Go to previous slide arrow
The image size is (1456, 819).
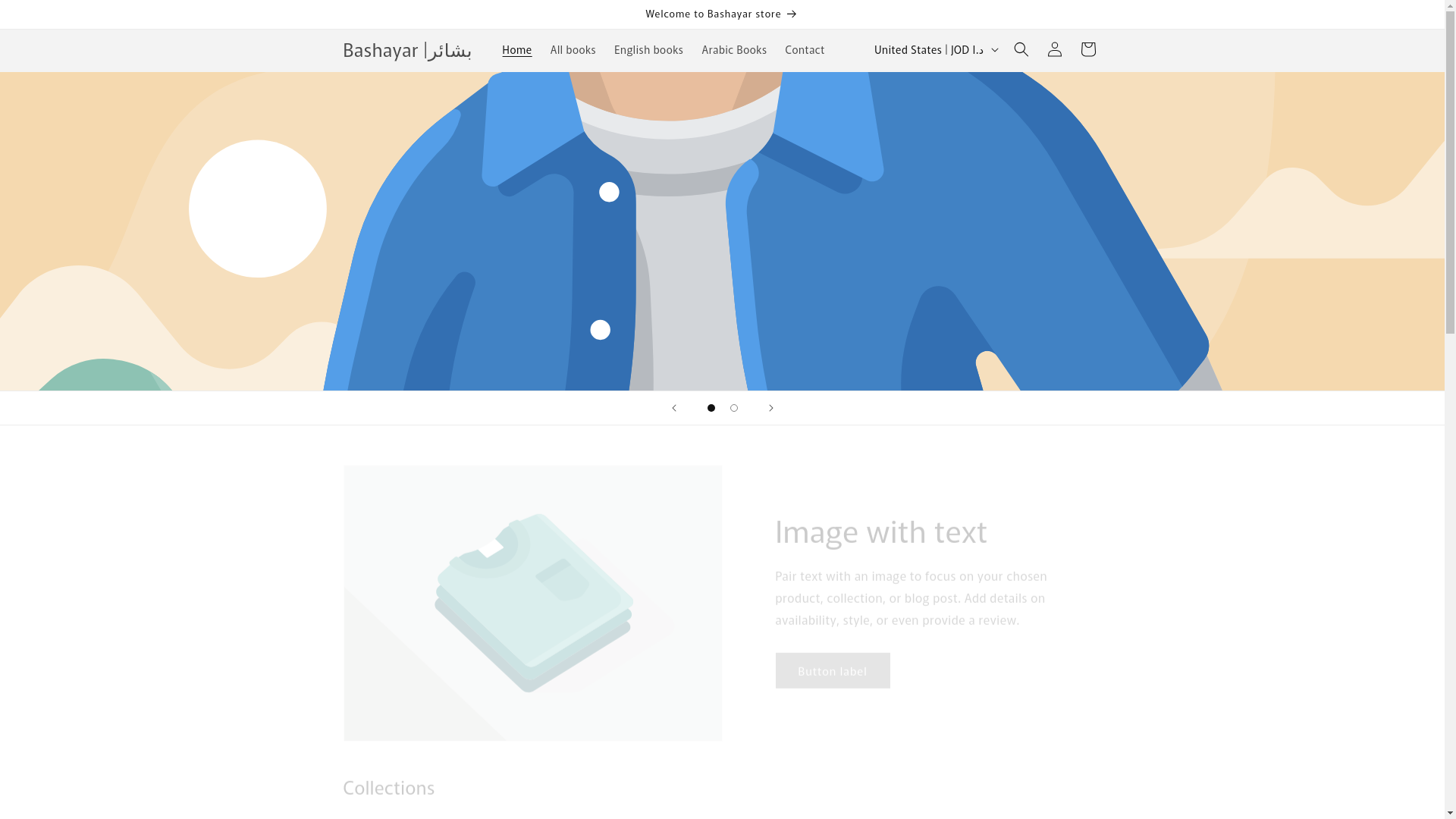[x=673, y=408]
